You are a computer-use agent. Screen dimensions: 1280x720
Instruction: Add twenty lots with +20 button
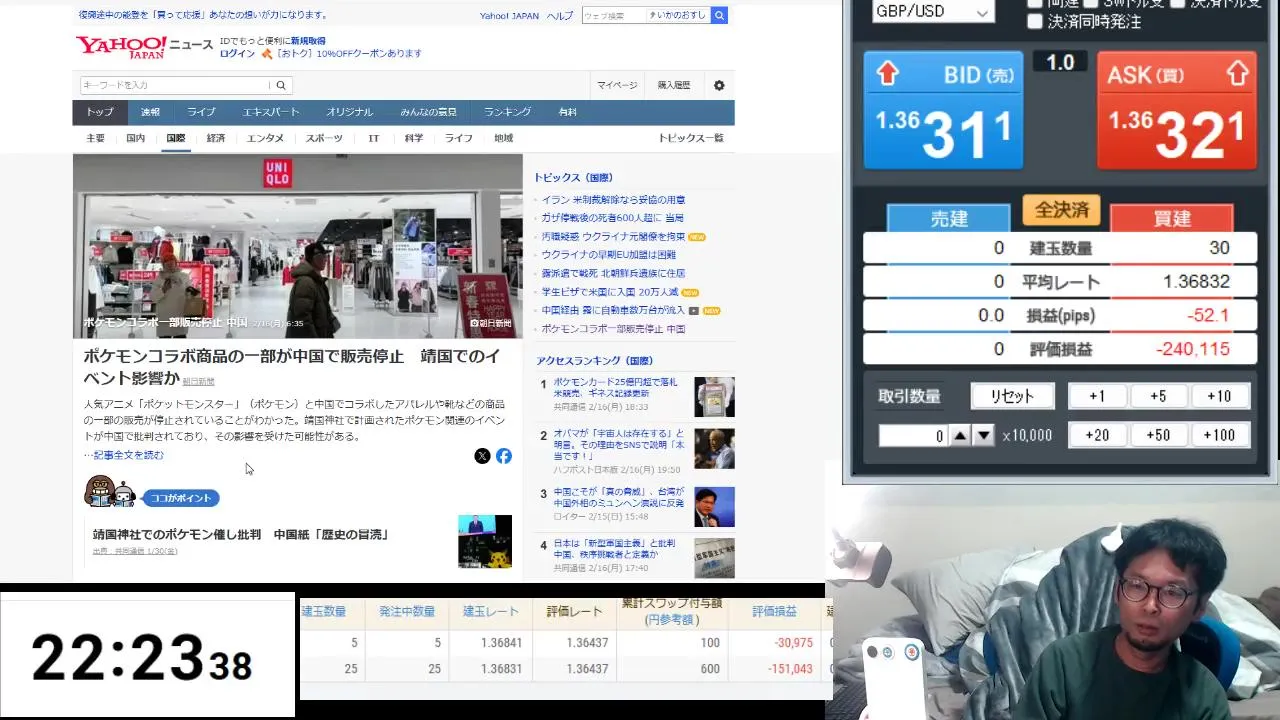pos(1097,435)
